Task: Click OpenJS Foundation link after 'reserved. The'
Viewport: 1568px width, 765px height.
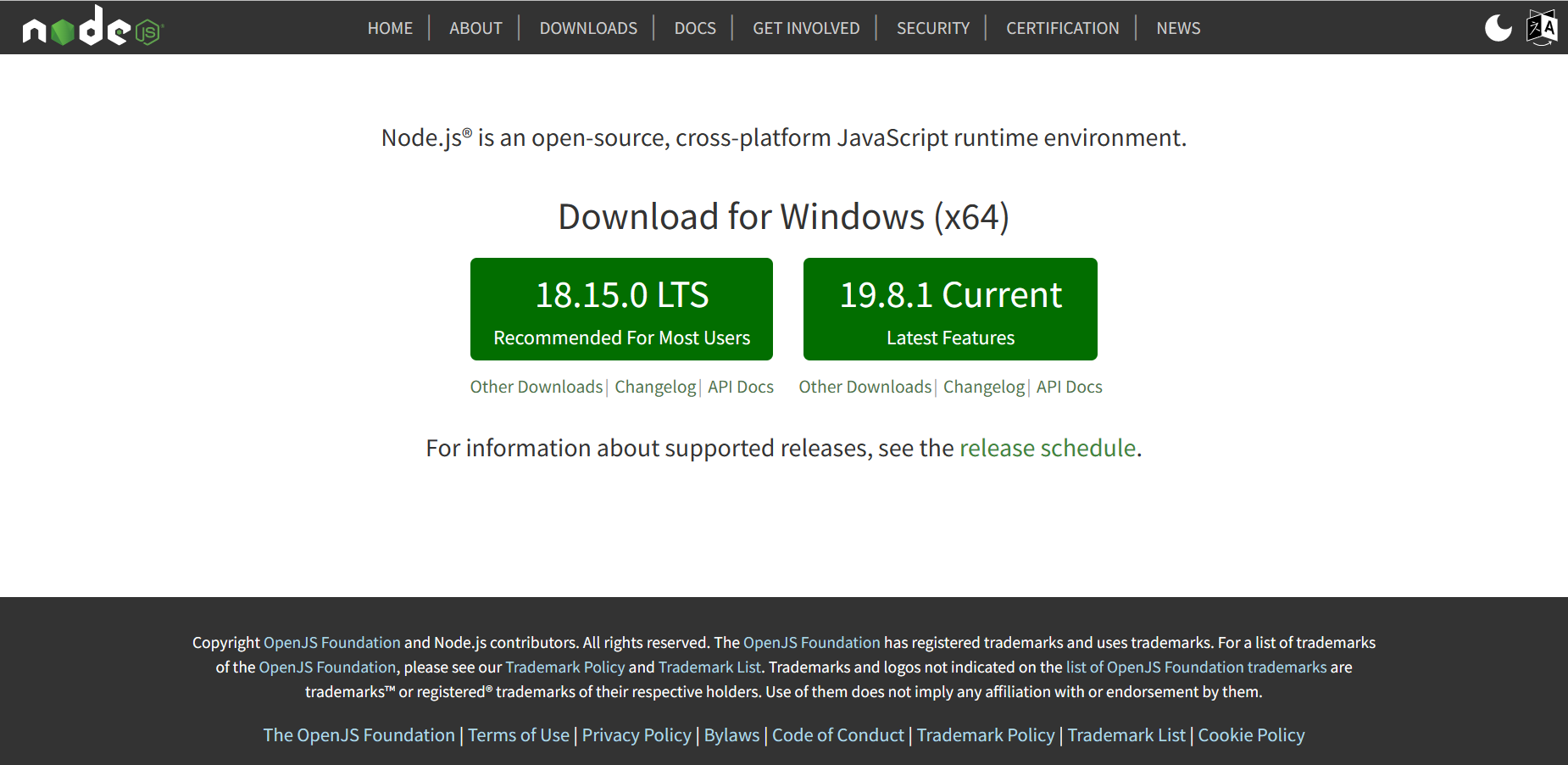Action: tap(812, 643)
